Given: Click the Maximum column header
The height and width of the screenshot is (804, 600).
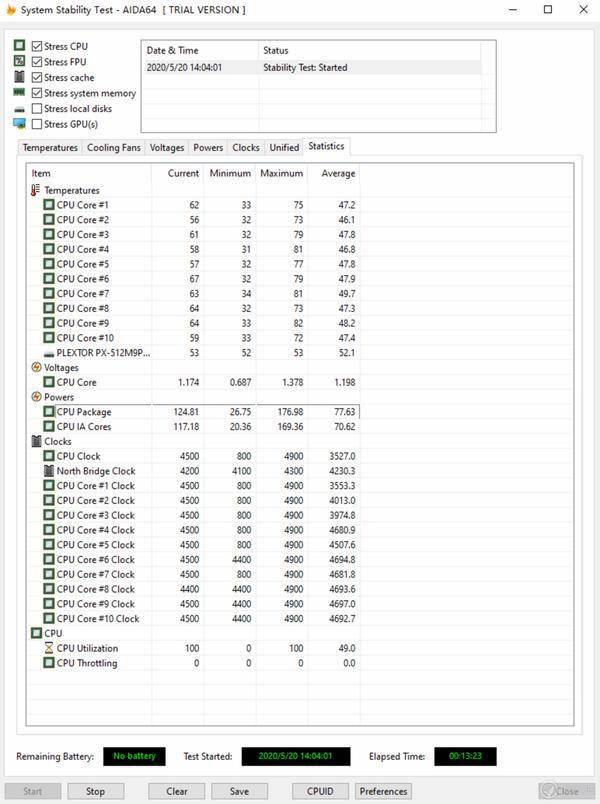Looking at the screenshot, I should click(x=282, y=173).
